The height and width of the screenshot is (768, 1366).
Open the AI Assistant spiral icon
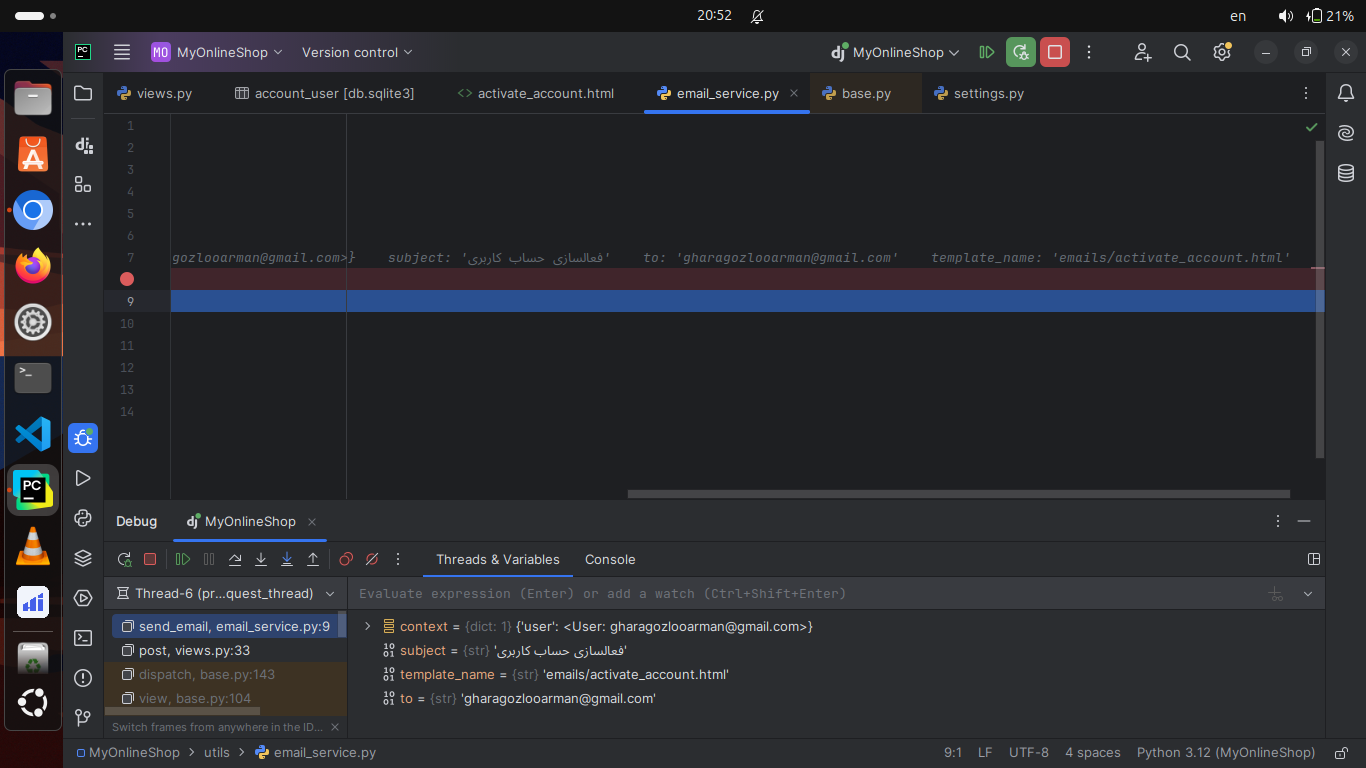[x=1346, y=133]
